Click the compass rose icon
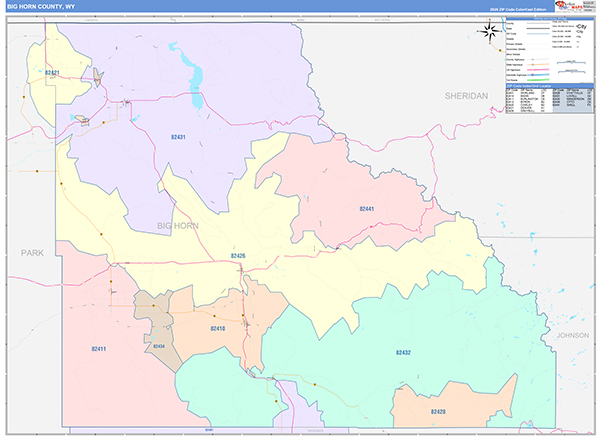600x436 pixels. point(489,31)
